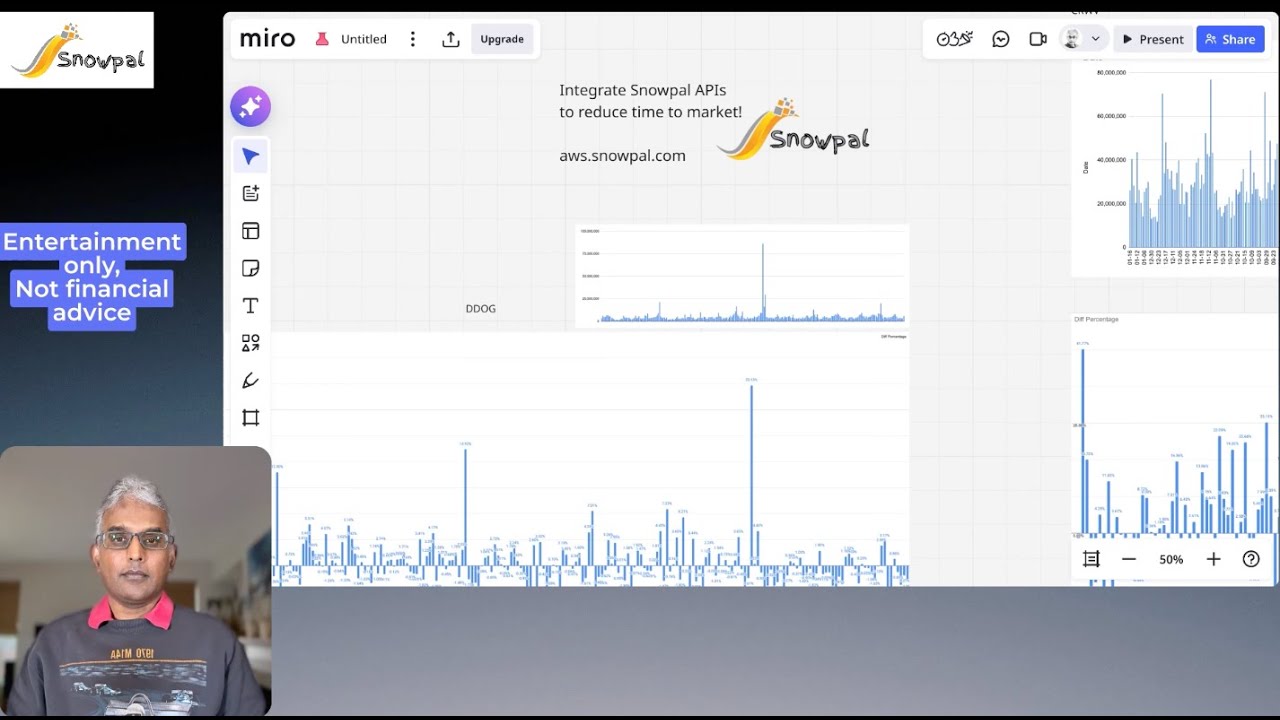Select the Snowpal logo image on board

793,129
